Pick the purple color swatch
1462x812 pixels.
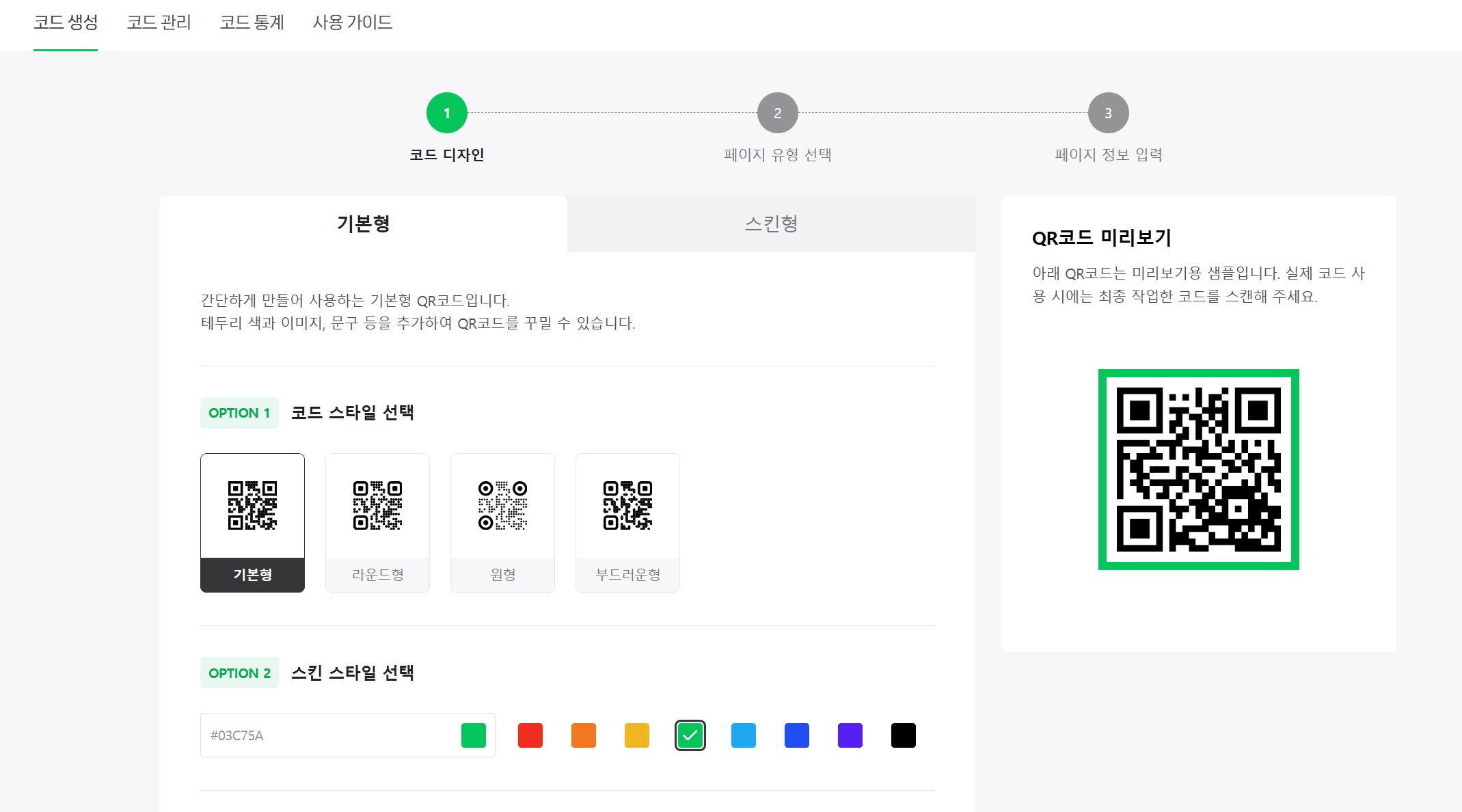point(850,735)
